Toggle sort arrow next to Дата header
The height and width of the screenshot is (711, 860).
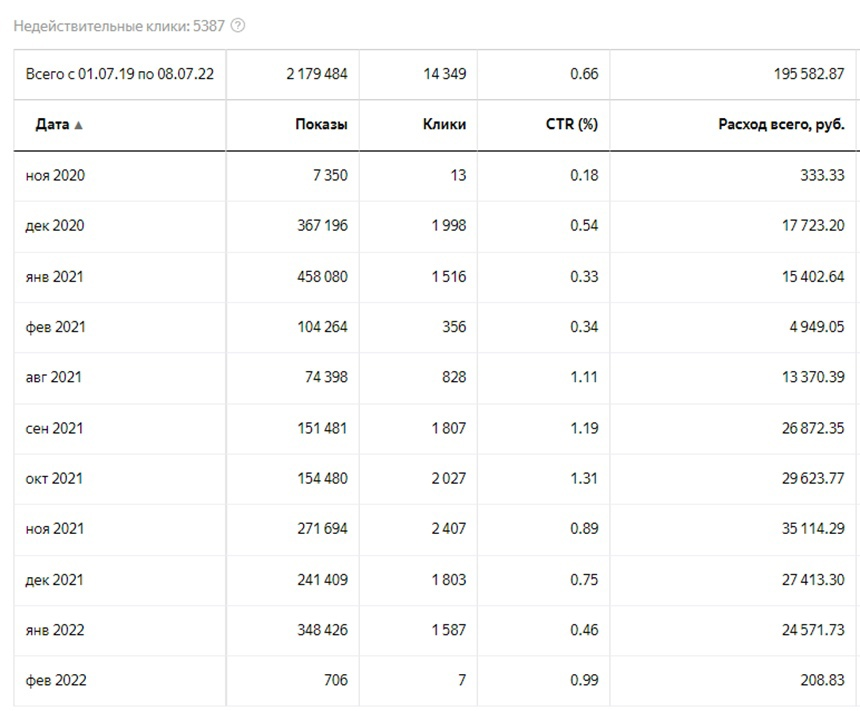coord(78,125)
